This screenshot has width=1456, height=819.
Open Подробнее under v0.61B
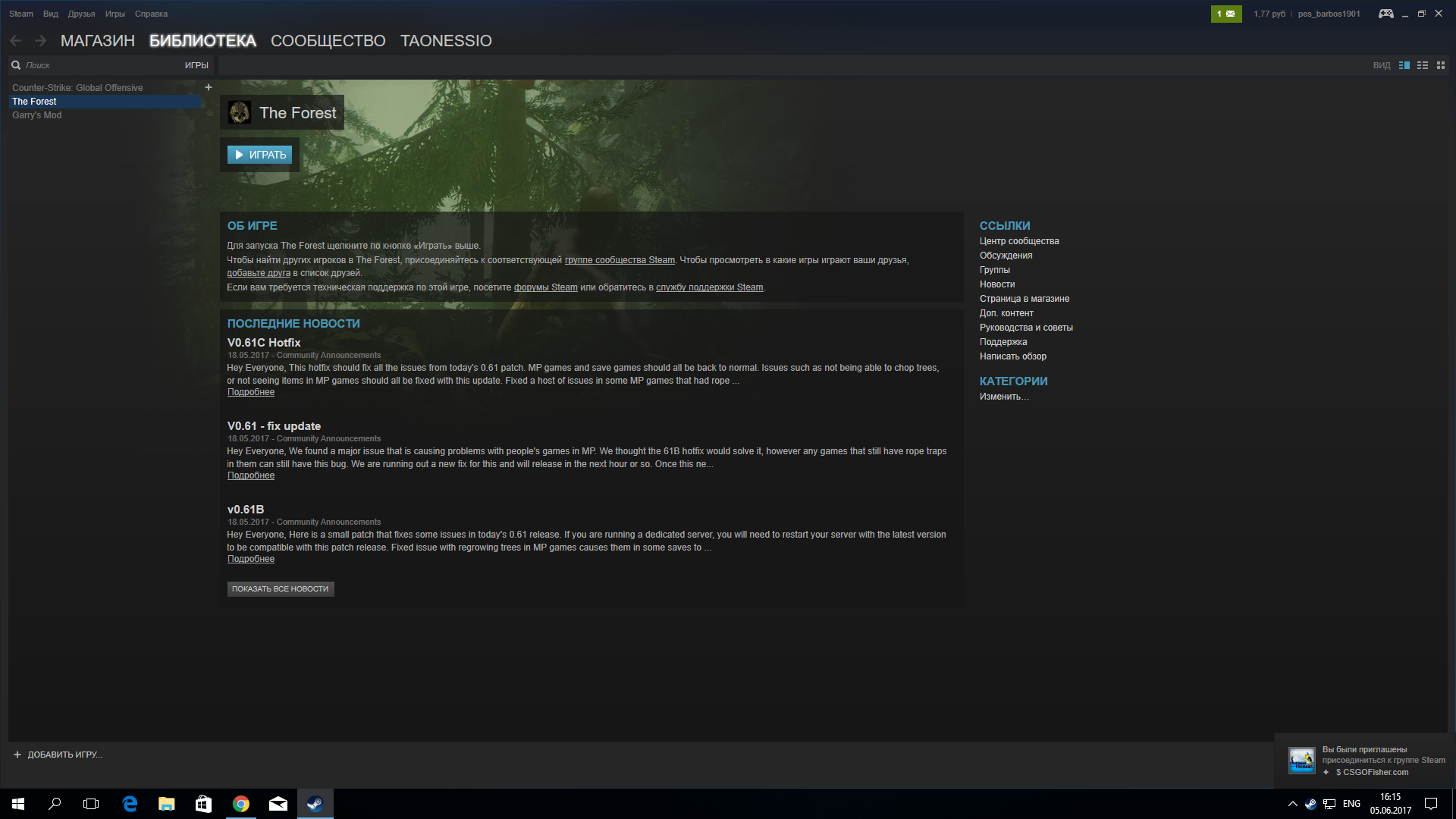click(251, 559)
